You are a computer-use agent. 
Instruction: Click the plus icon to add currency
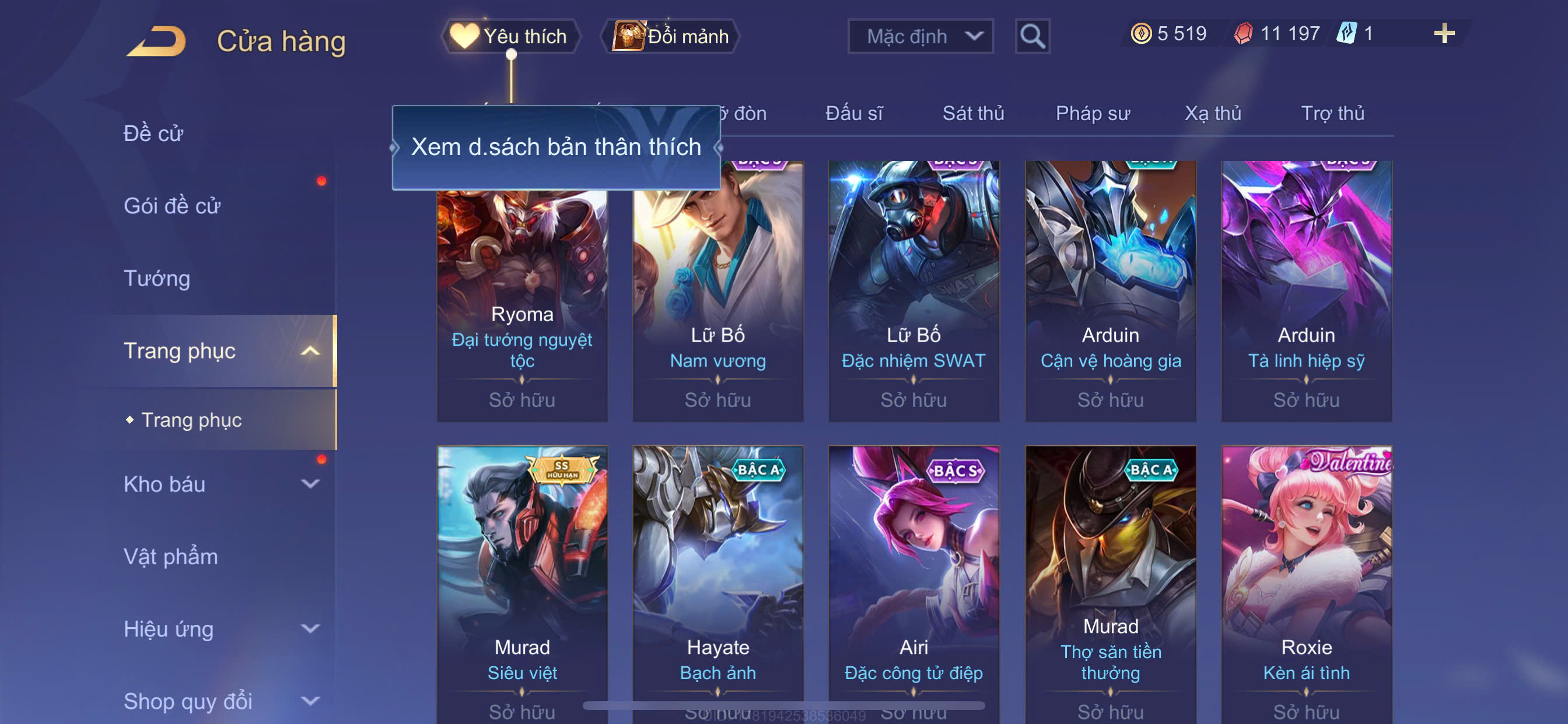tap(1444, 33)
